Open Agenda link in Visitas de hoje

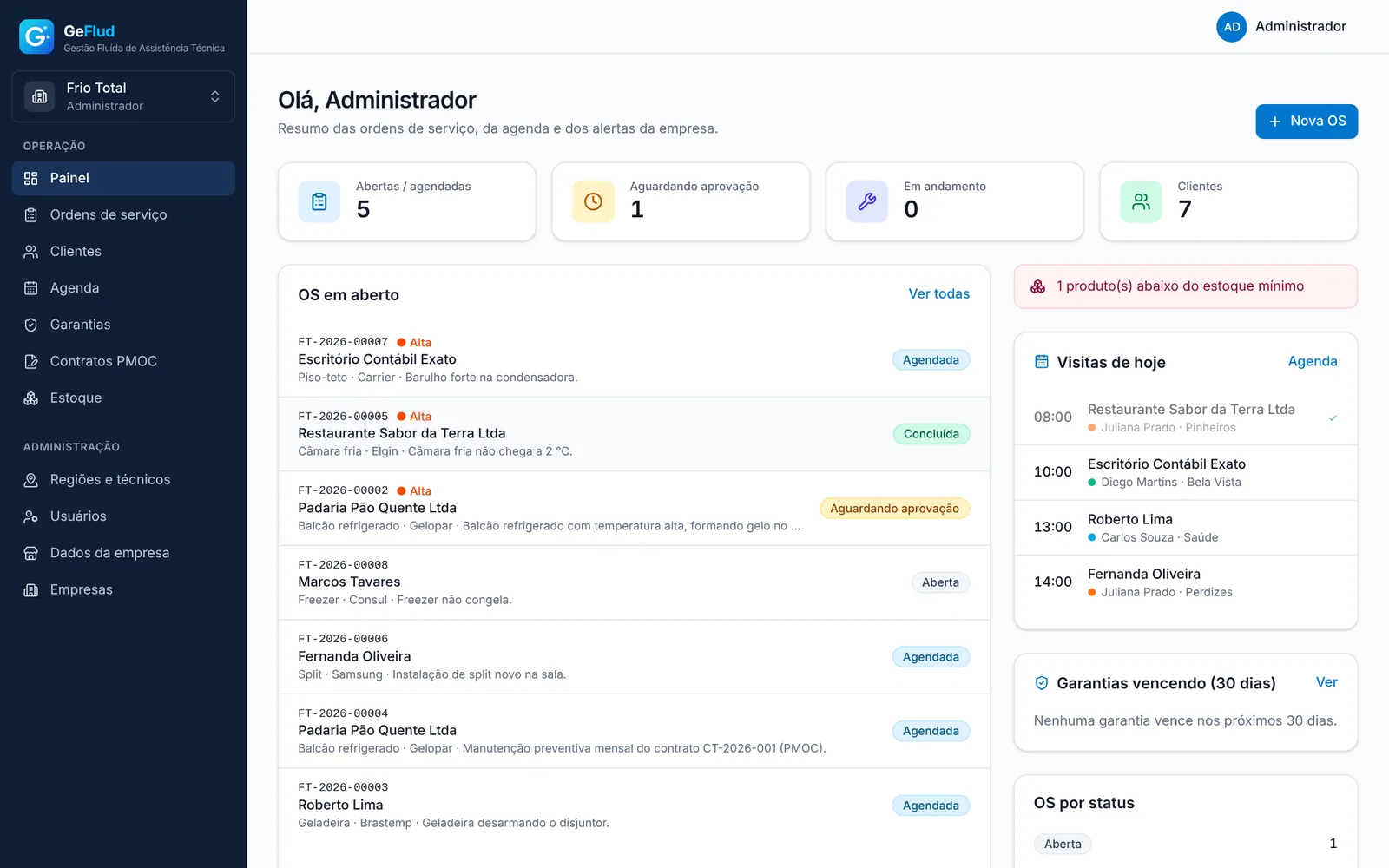[x=1313, y=361]
